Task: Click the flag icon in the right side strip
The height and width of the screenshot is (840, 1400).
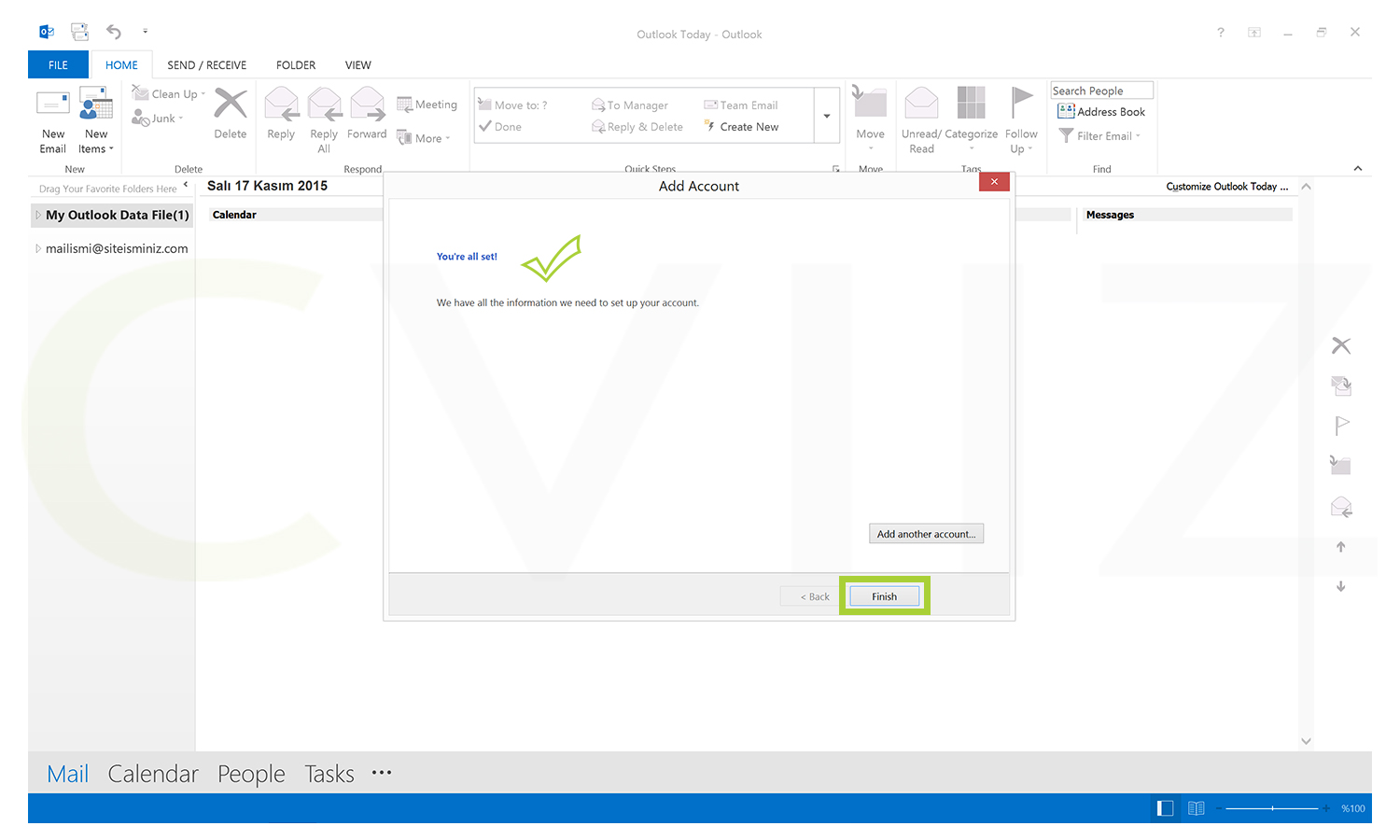Action: tap(1342, 426)
